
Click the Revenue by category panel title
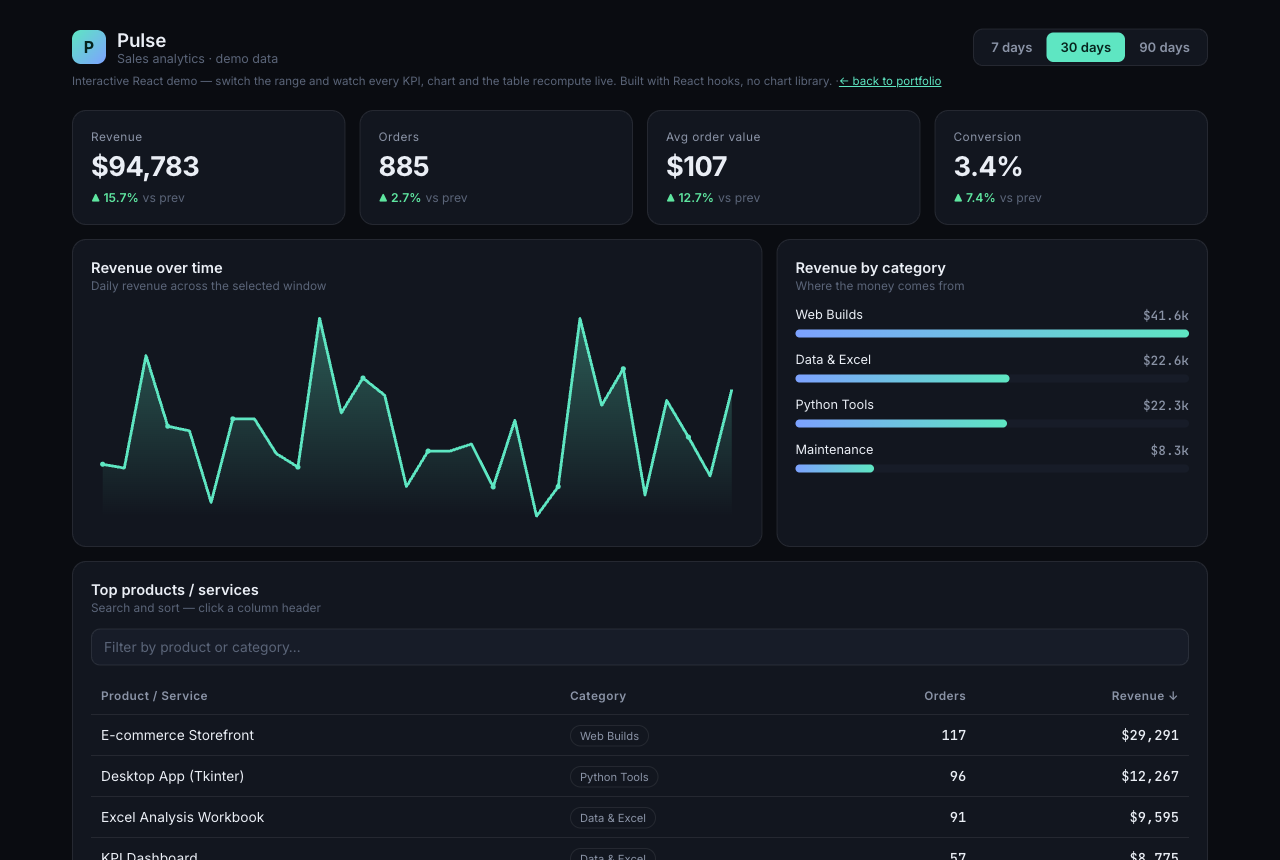point(870,268)
